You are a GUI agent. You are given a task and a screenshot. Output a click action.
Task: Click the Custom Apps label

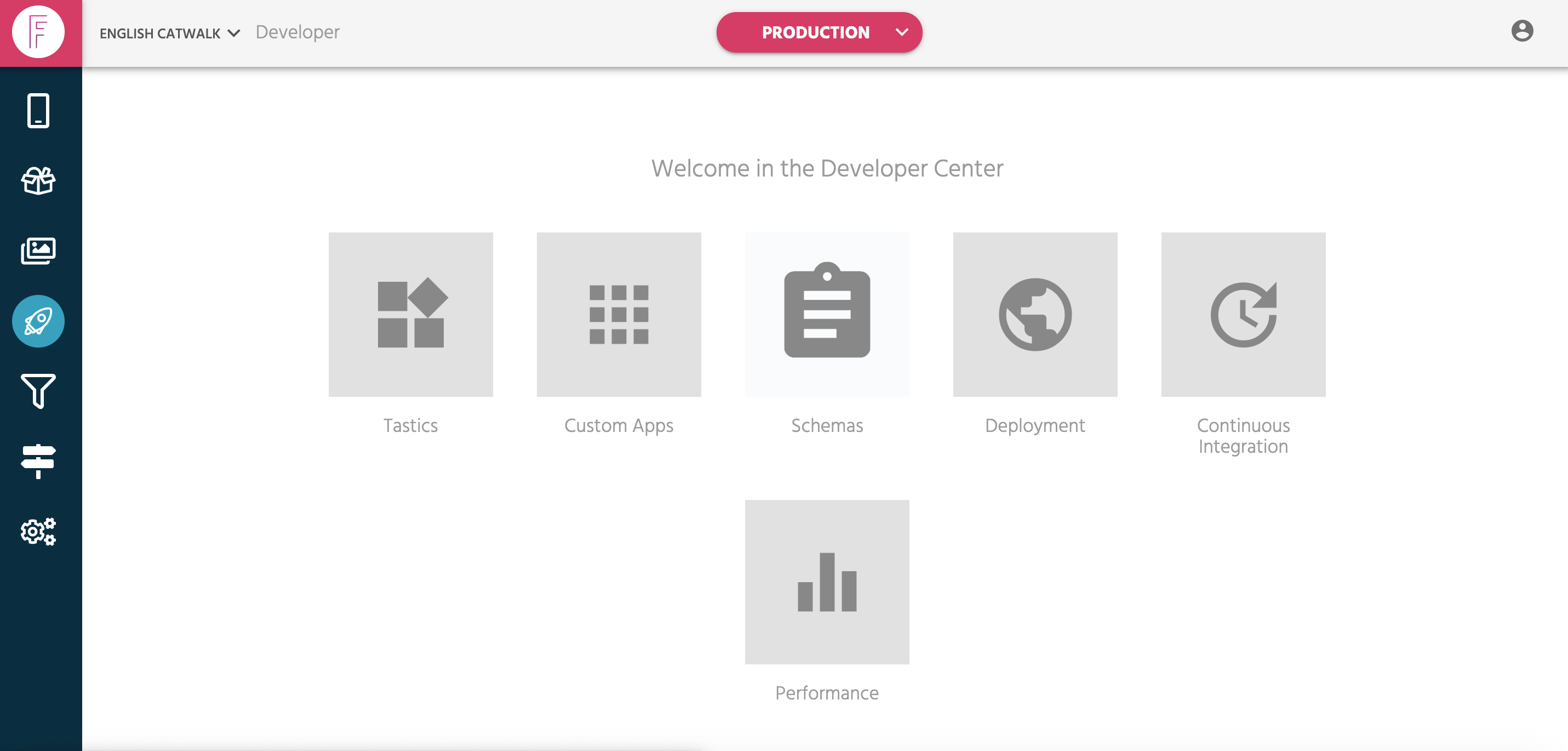[x=619, y=426]
